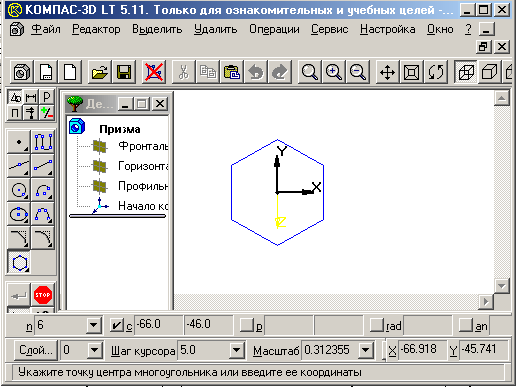Undo the last action
Image resolution: width=516 pixels, height=387 pixels.
pyautogui.click(x=256, y=72)
